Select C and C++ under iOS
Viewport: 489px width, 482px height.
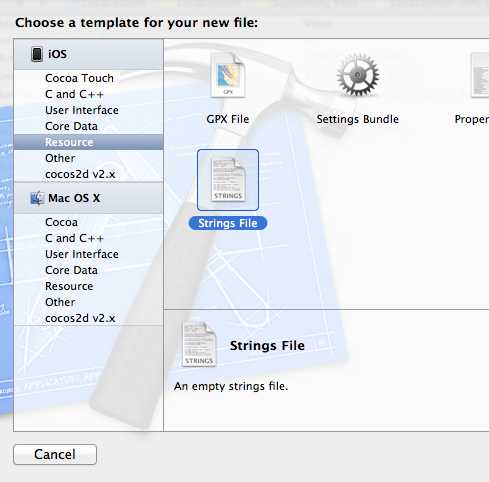[x=89, y=94]
